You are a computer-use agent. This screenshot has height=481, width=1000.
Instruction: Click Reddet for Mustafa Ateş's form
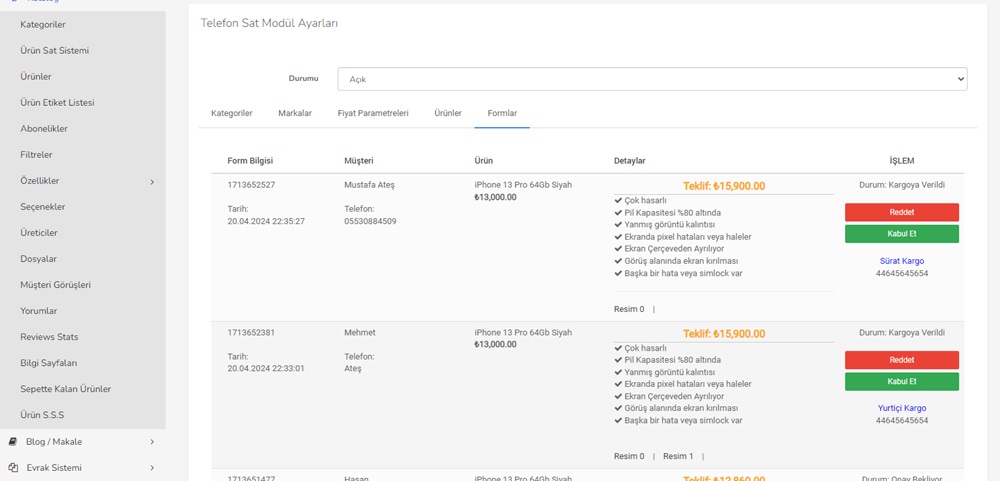902,212
